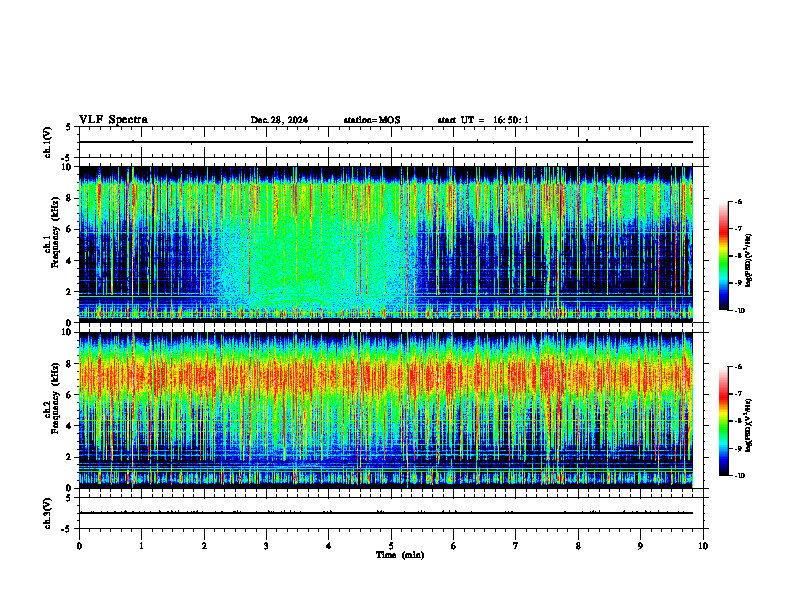The width and height of the screenshot is (792, 612).
Task: Click time axis tick label 1
Action: [141, 546]
